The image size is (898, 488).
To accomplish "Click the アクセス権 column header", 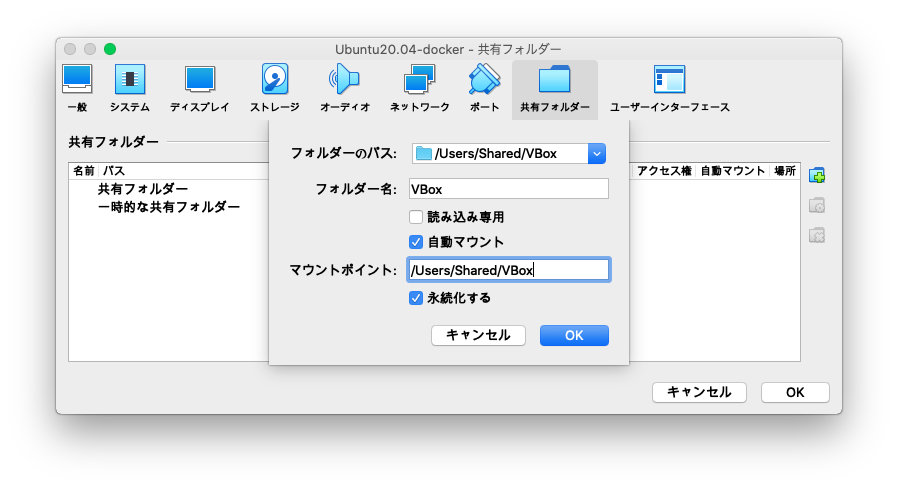I will pyautogui.click(x=664, y=171).
